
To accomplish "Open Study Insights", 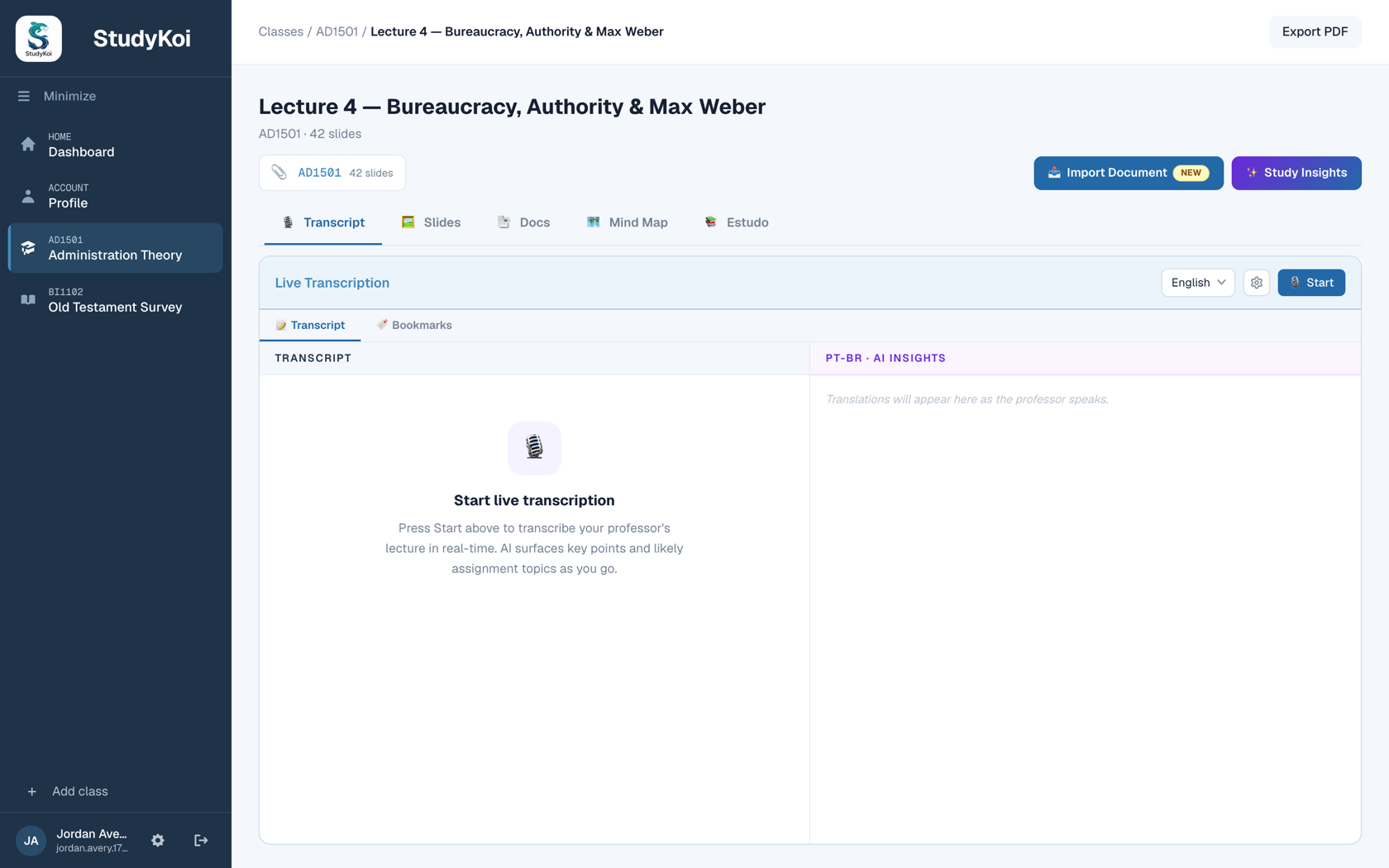I will (1296, 173).
